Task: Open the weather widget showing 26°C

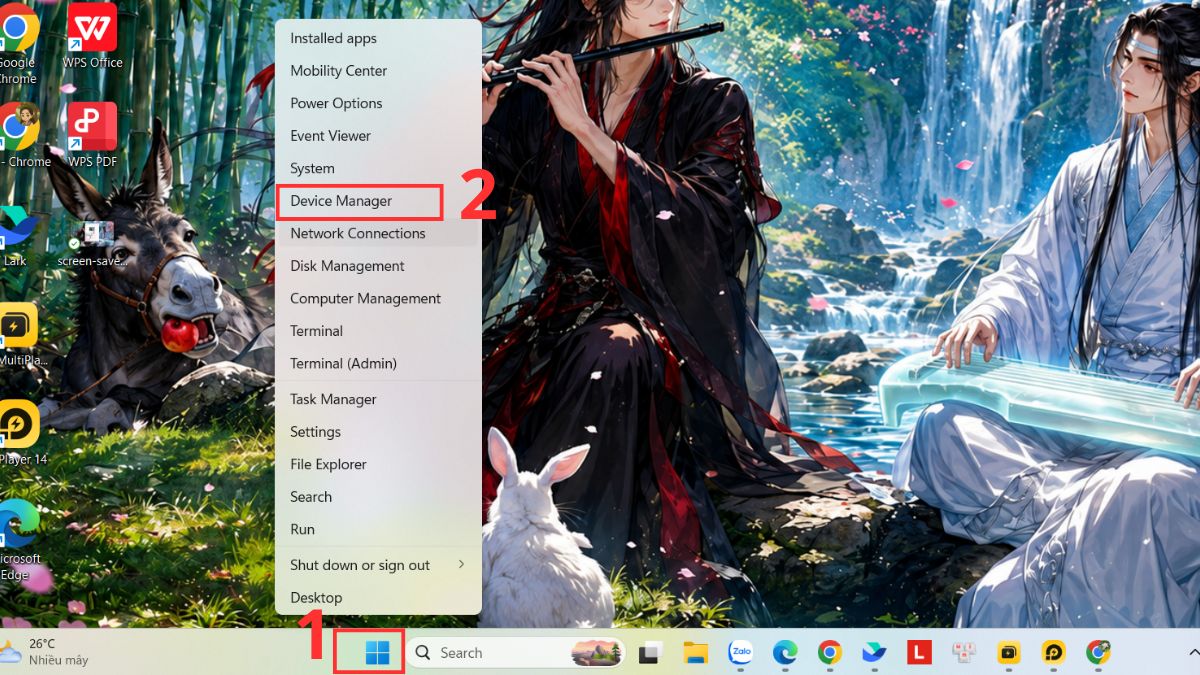Action: tap(45, 652)
